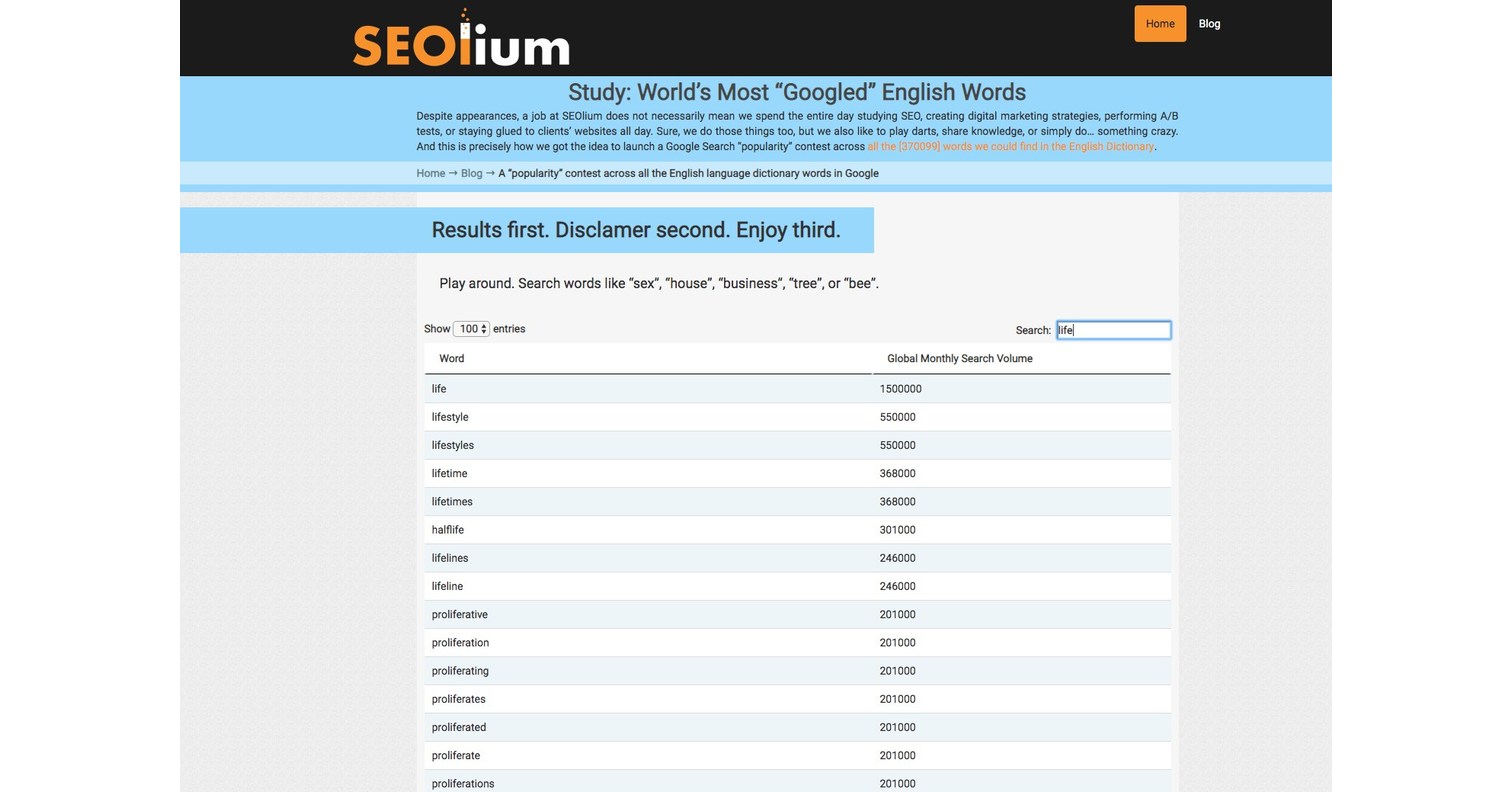Click the 'Results first. Disclamer second.' heading banner
The height and width of the screenshot is (792, 1512).
[x=636, y=230]
